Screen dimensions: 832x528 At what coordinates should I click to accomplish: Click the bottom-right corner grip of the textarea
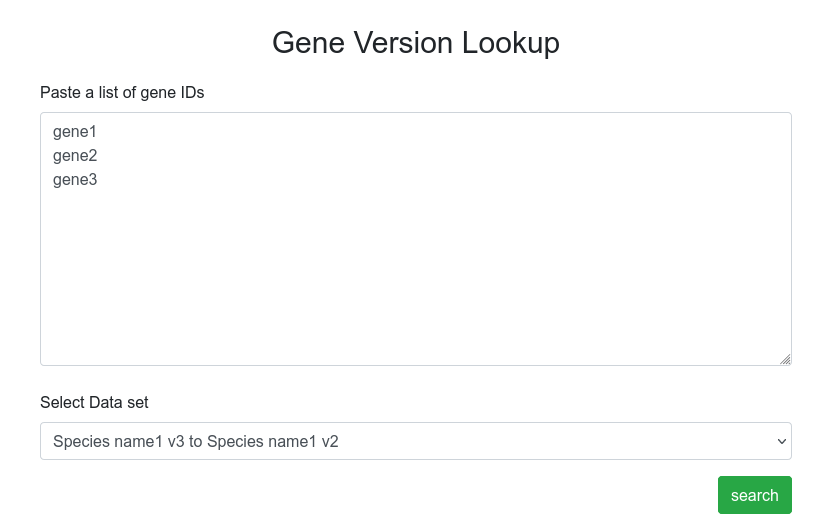(x=785, y=359)
